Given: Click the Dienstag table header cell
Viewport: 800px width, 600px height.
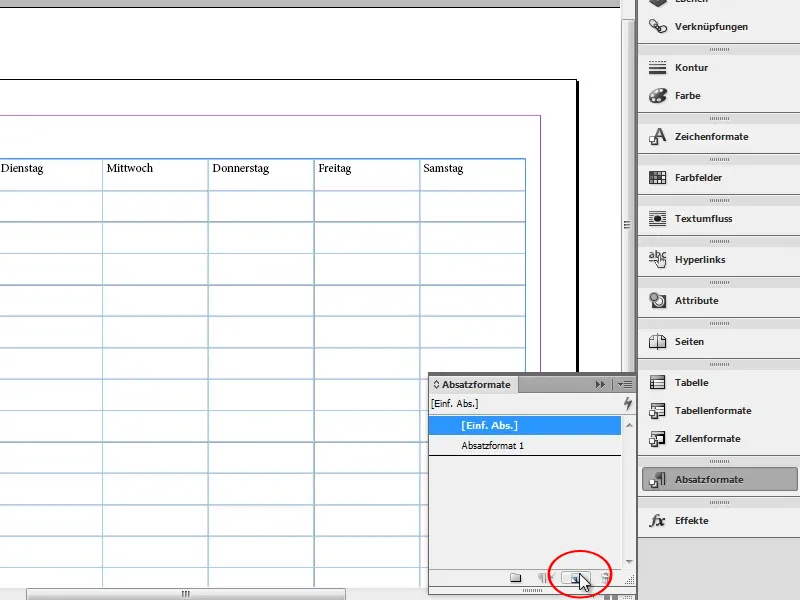Looking at the screenshot, I should click(x=50, y=174).
